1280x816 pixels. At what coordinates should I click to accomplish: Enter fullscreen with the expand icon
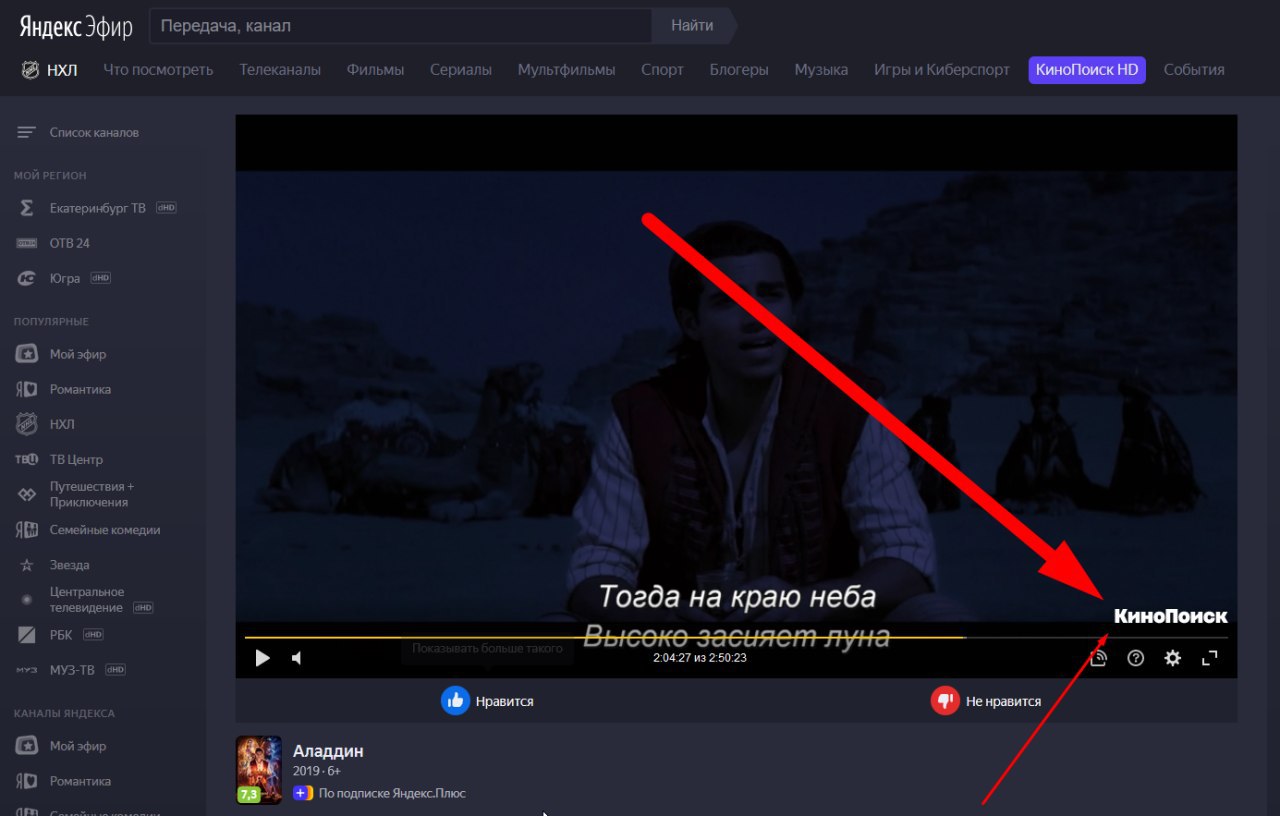click(1209, 658)
